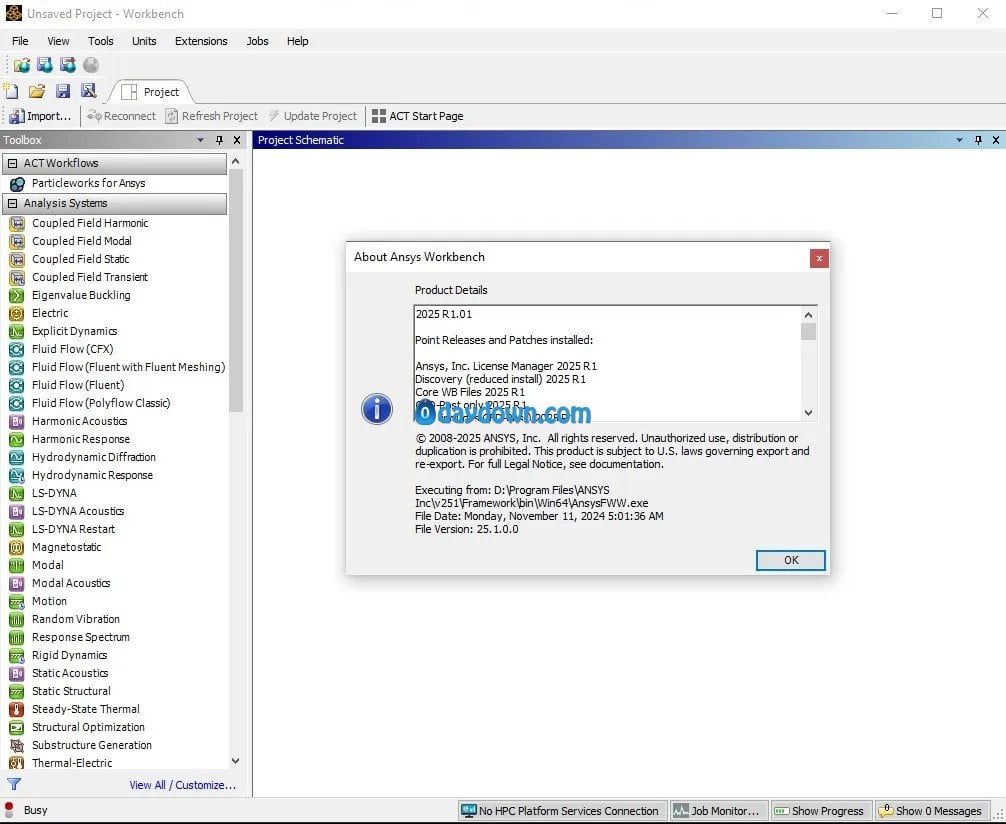Screen dimensions: 1006x824
Task: Click the Product Details scrollbar up arrow
Action: (808, 315)
